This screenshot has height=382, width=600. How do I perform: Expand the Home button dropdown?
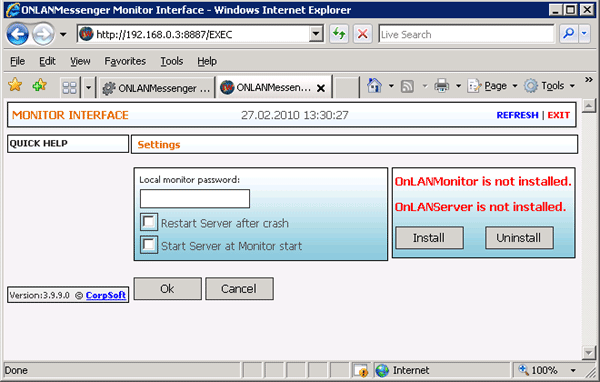pyautogui.click(x=391, y=86)
